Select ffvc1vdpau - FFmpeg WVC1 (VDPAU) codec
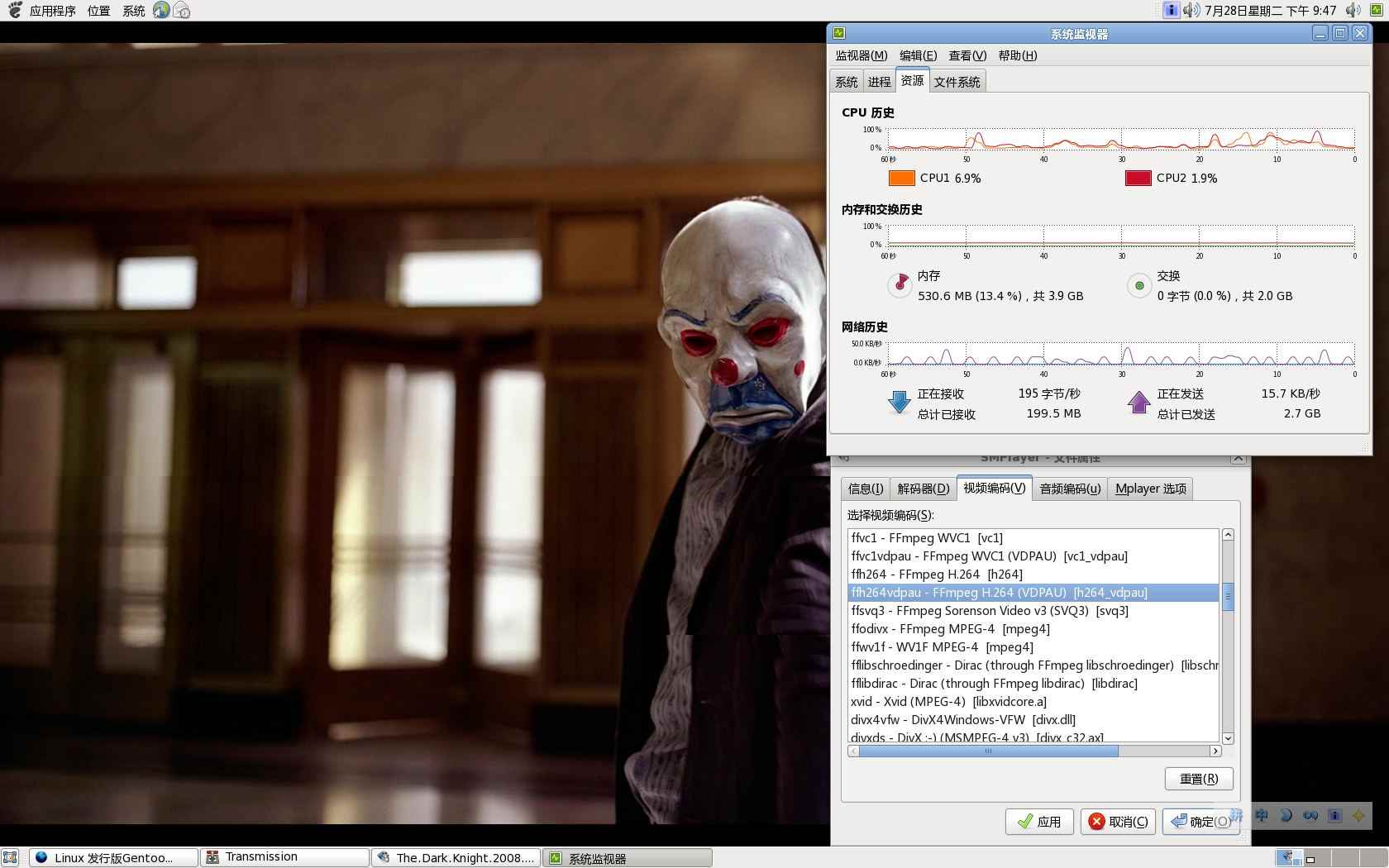 (1033, 556)
